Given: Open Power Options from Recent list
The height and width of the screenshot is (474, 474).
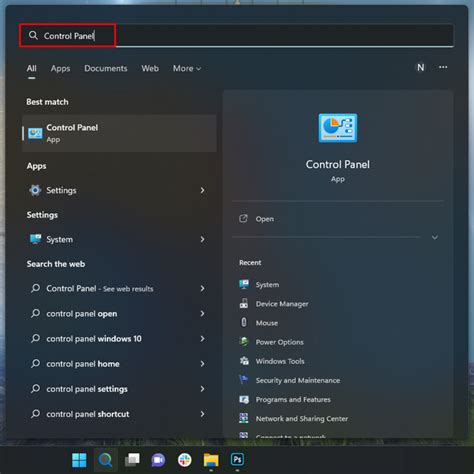Looking at the screenshot, I should tap(279, 342).
